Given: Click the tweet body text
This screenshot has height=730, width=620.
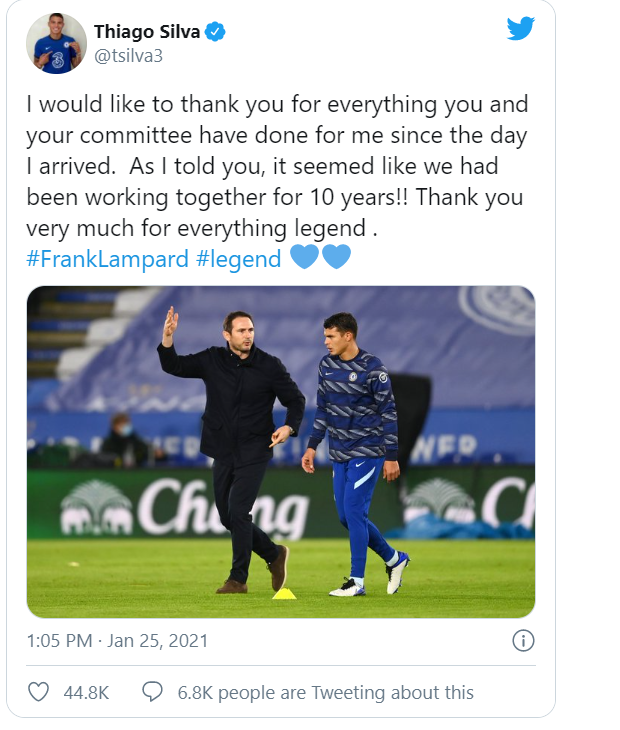Looking at the screenshot, I should coord(277,166).
